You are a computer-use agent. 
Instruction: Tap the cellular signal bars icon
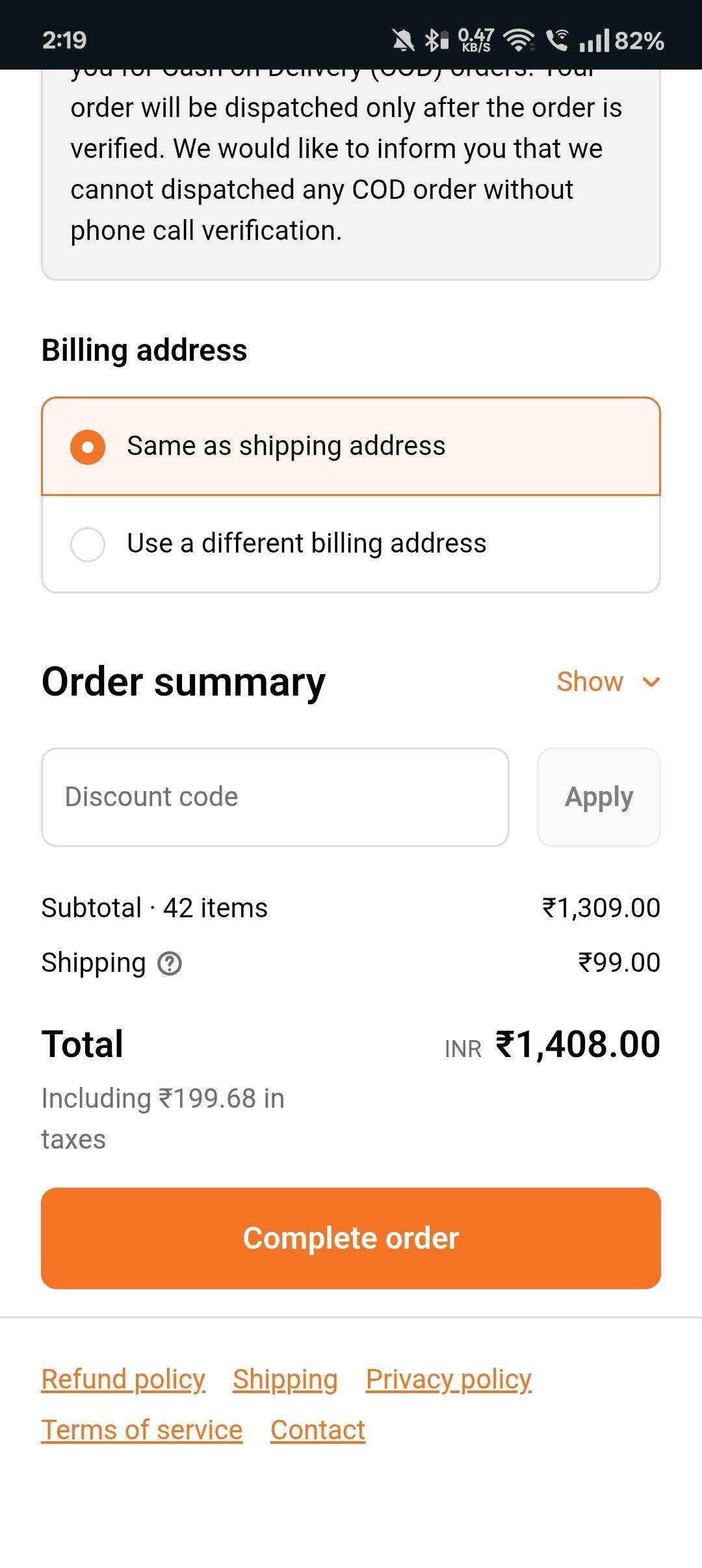click(594, 40)
